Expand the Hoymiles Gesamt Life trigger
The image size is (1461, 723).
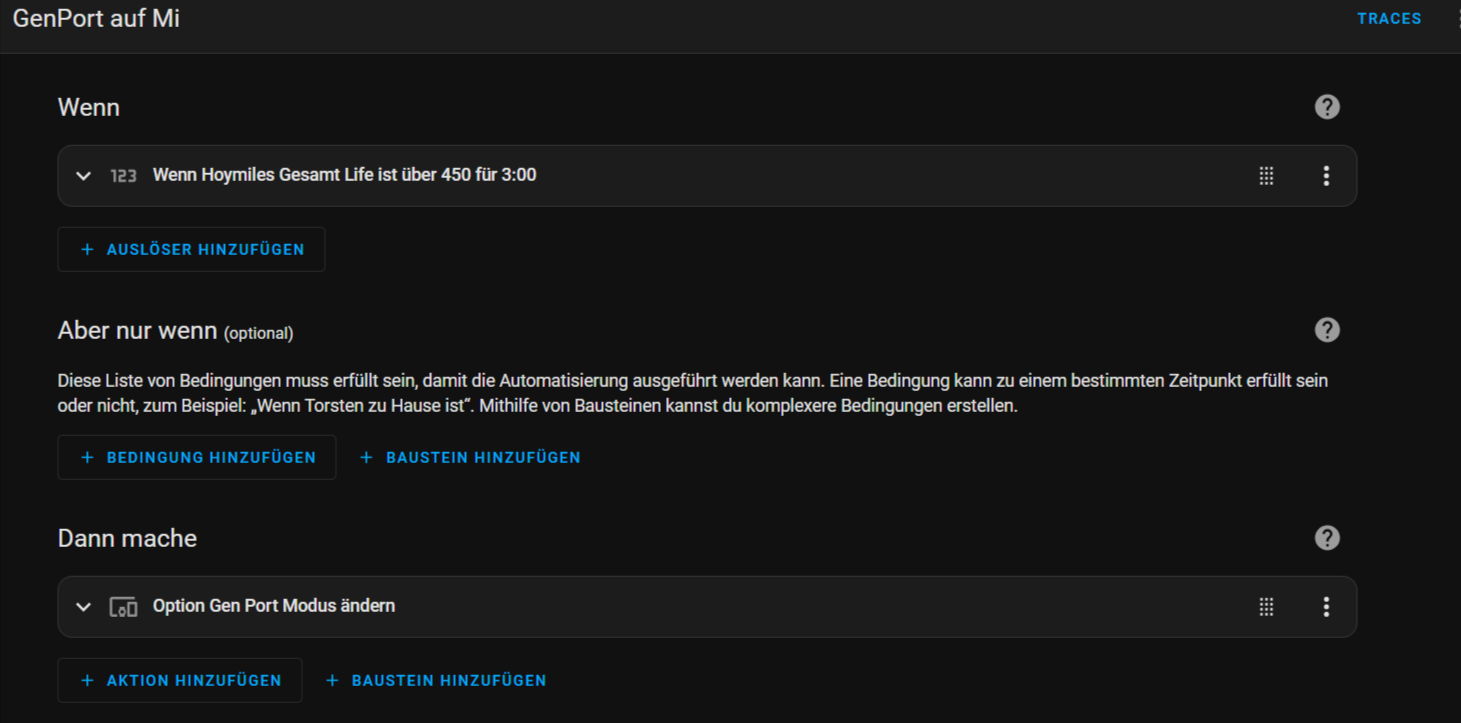point(84,176)
